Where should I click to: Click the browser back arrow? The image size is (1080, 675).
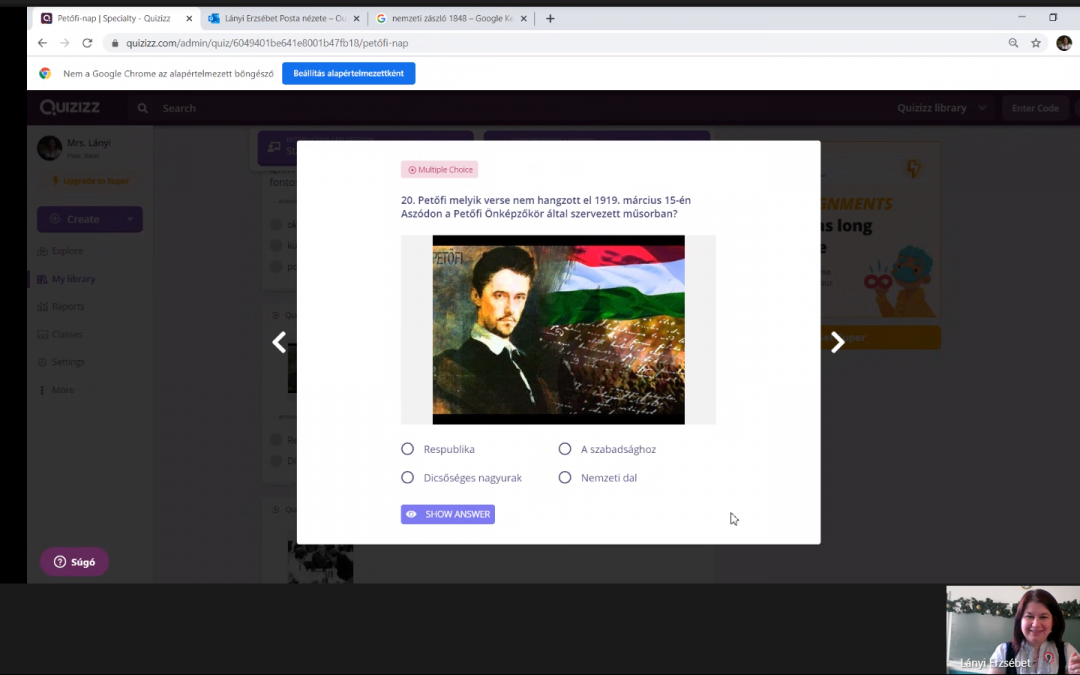pyautogui.click(x=43, y=43)
